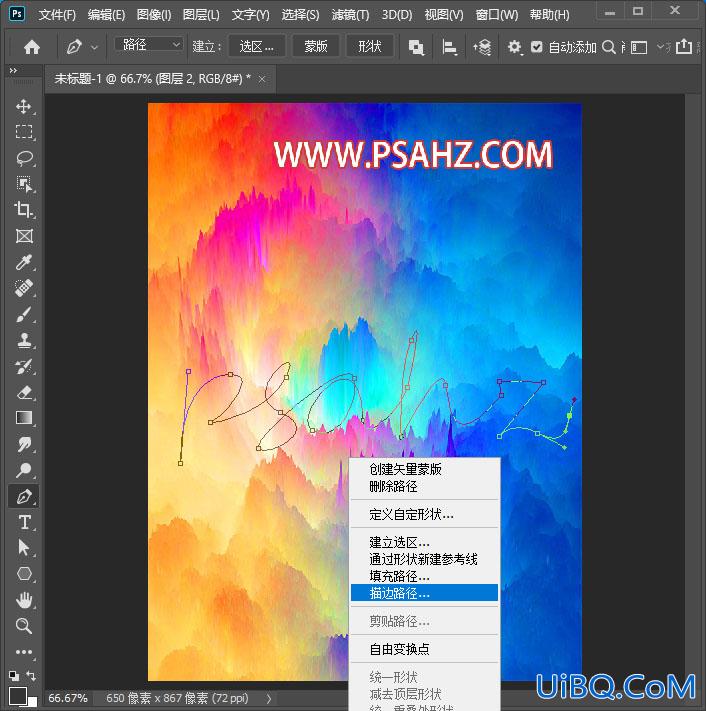
Task: Select the Lasso tool
Action: [x=24, y=158]
